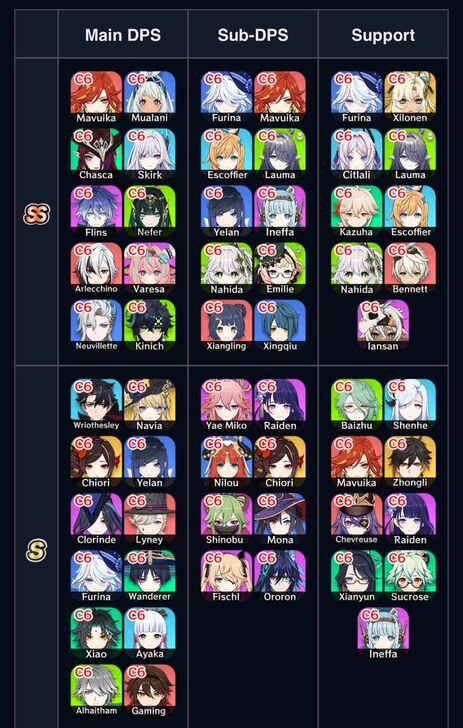
Task: Choose the Citlali support icon
Action: pyautogui.click(x=357, y=154)
